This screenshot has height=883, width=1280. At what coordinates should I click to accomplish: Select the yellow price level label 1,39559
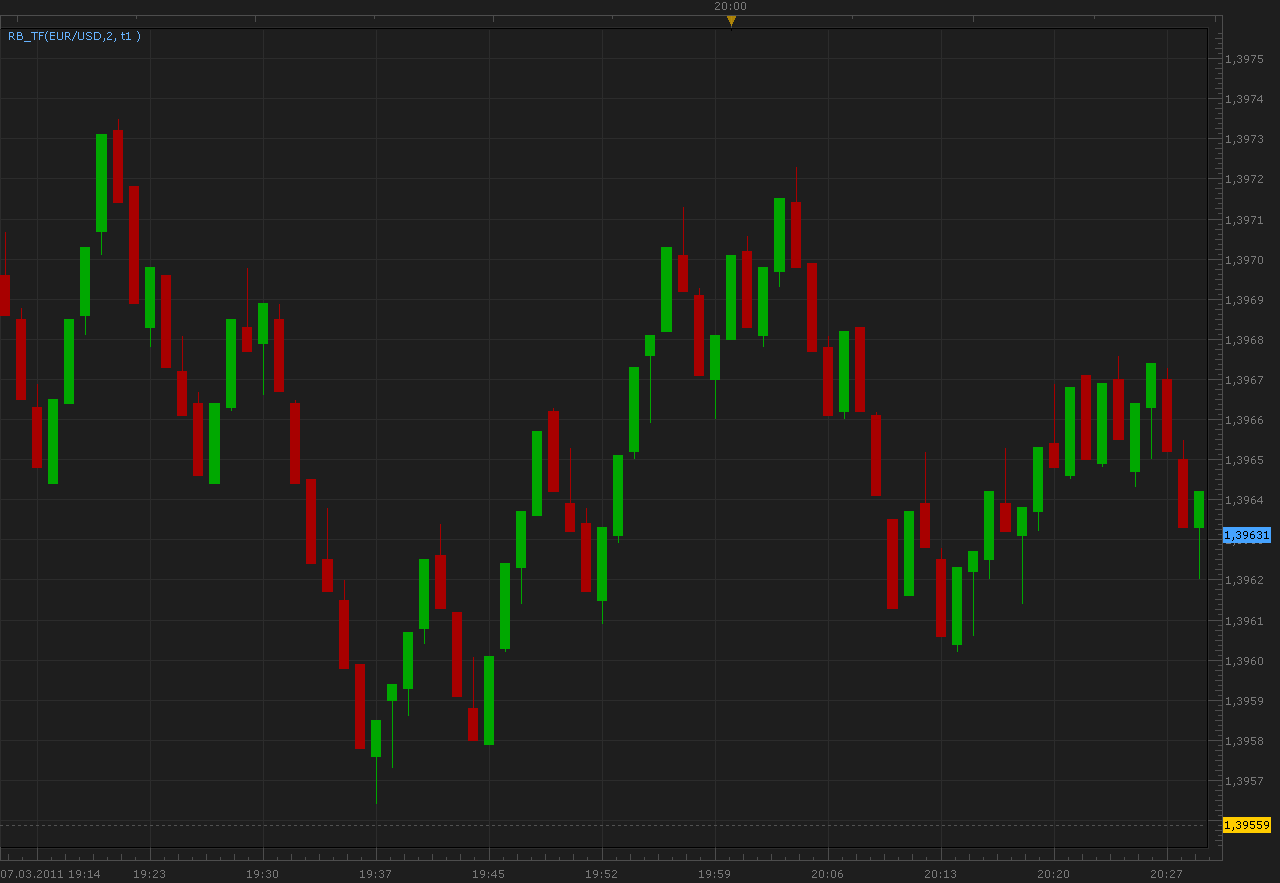1247,825
